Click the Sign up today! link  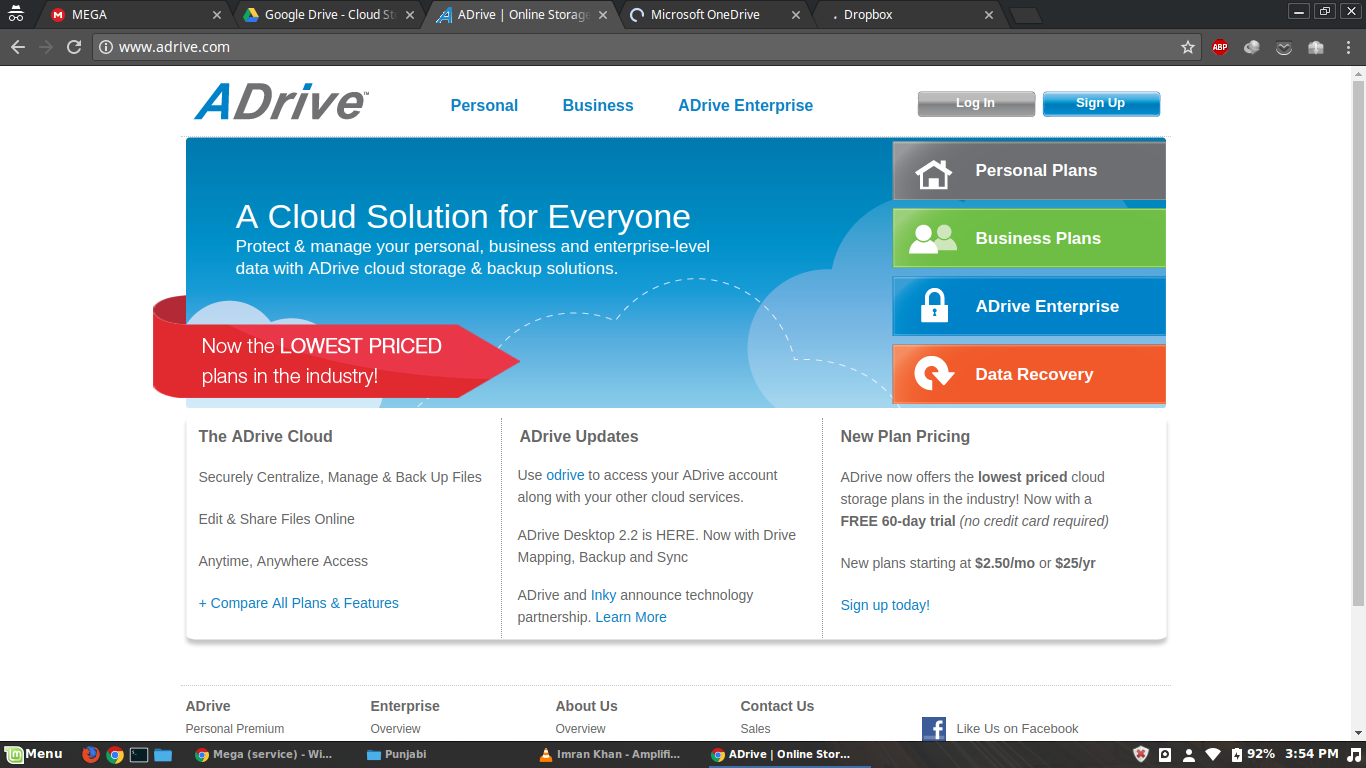pos(885,605)
